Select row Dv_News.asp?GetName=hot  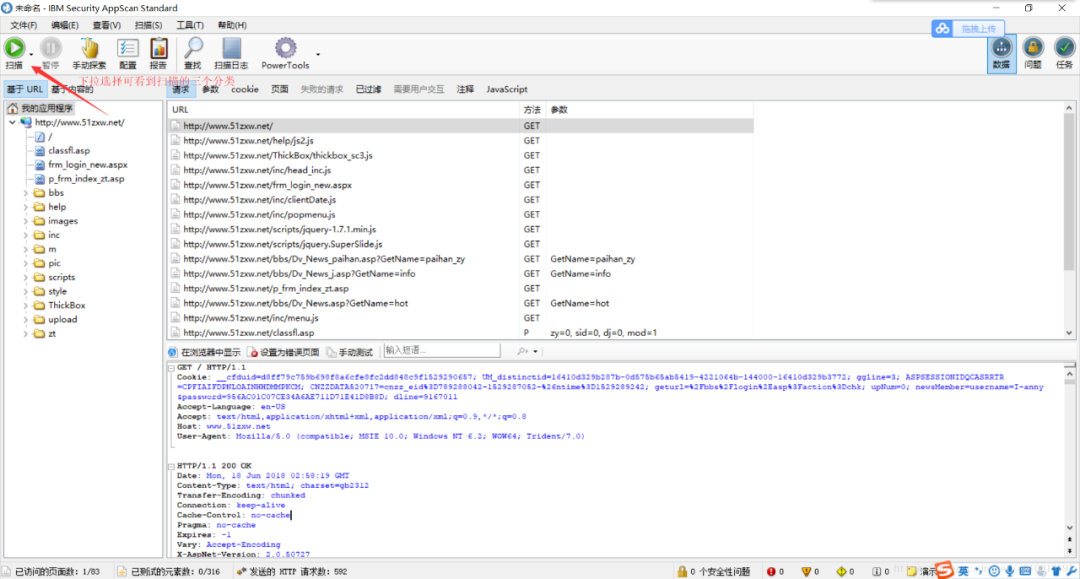point(460,304)
